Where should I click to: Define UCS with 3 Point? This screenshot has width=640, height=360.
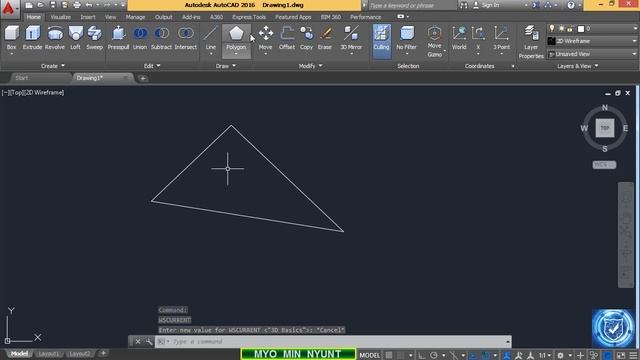[x=501, y=38]
